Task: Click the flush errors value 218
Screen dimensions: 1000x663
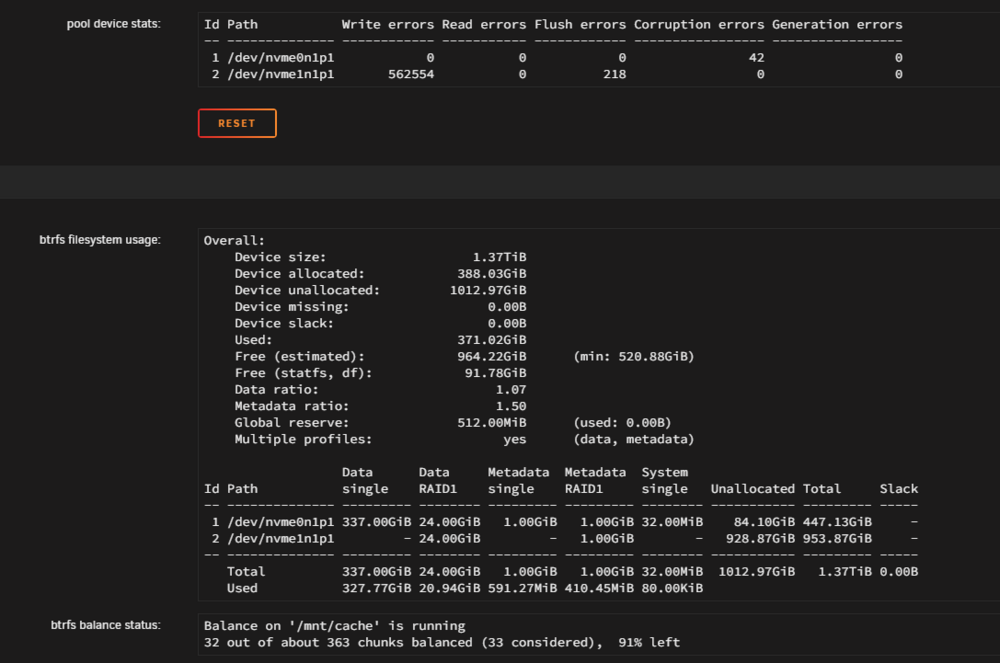Action: pos(614,74)
